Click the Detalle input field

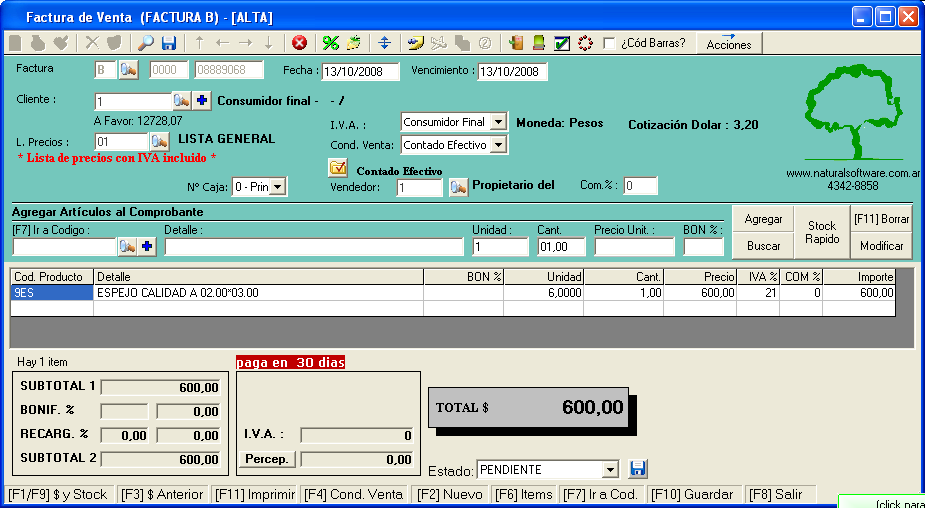click(x=314, y=247)
